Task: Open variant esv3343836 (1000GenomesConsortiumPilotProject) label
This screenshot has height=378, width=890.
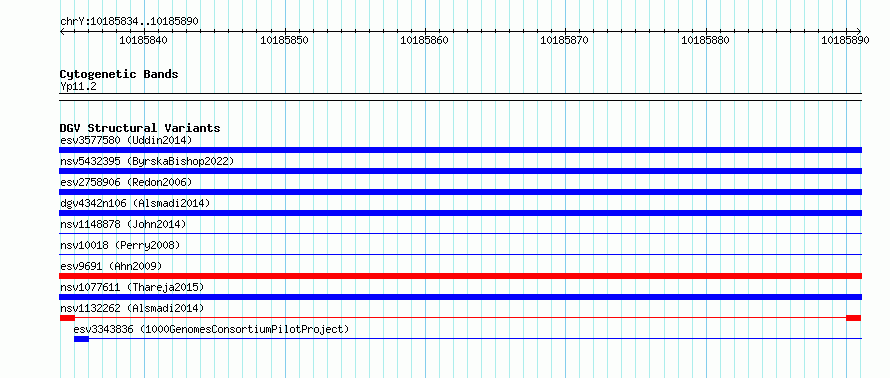Action: (211, 329)
